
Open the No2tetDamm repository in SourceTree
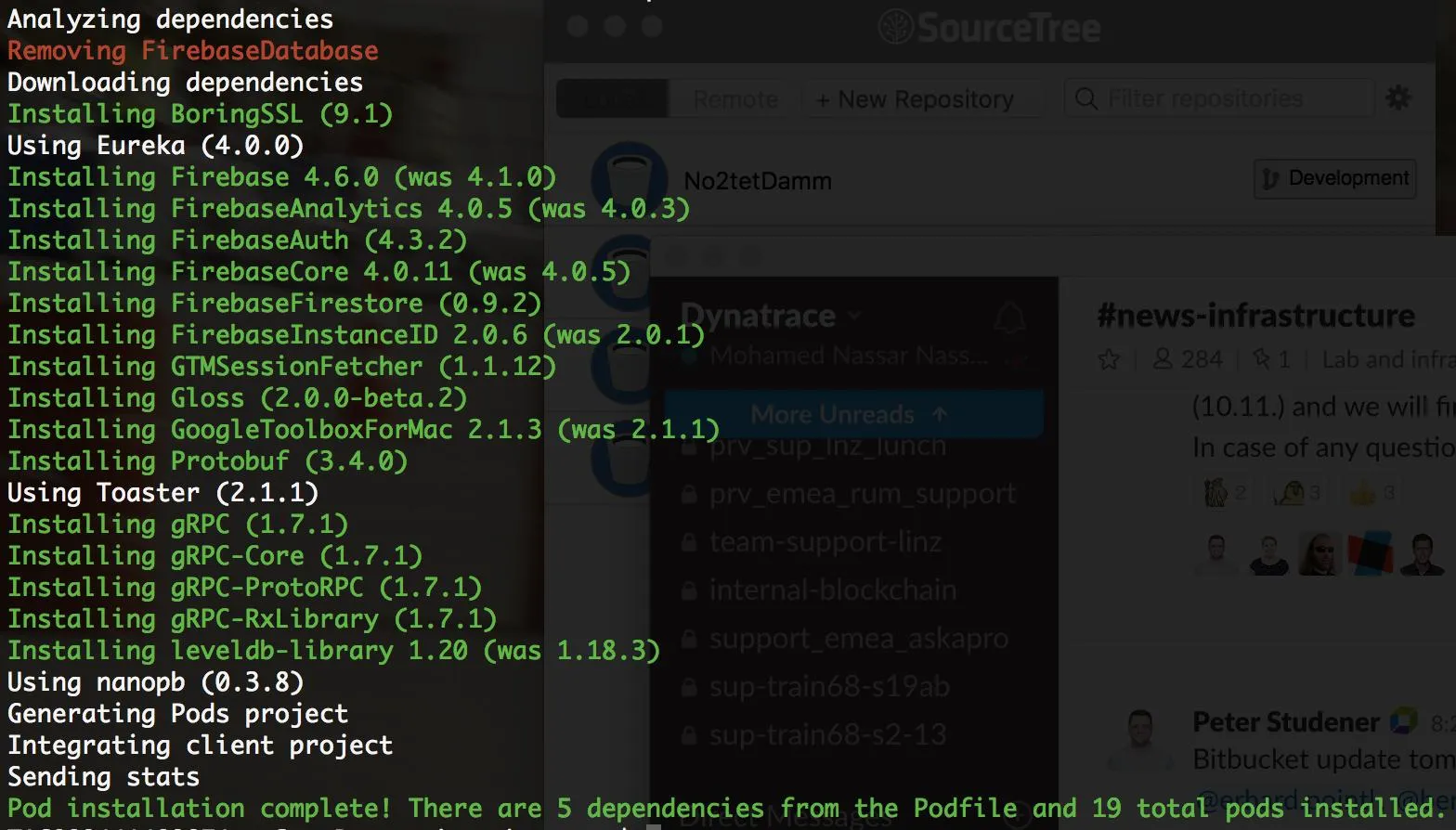758,181
